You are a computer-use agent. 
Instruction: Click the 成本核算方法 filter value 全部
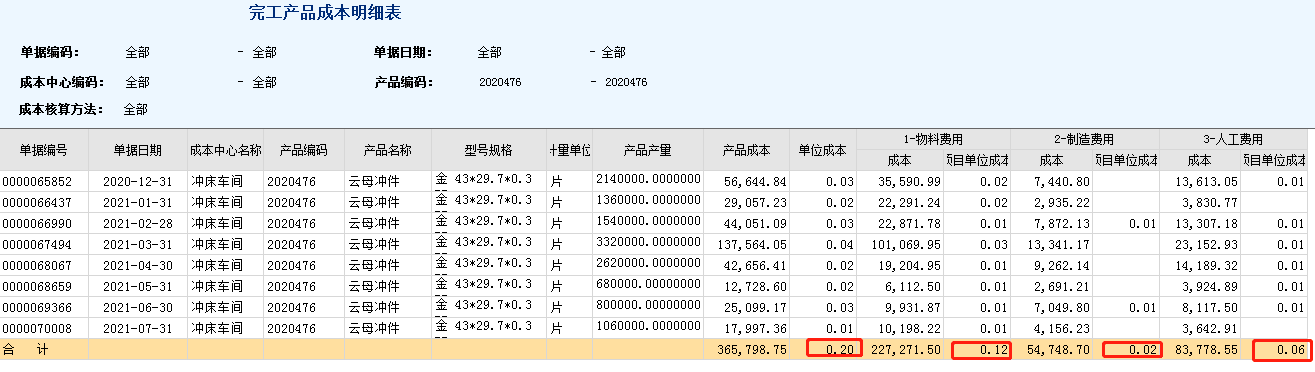[136, 109]
